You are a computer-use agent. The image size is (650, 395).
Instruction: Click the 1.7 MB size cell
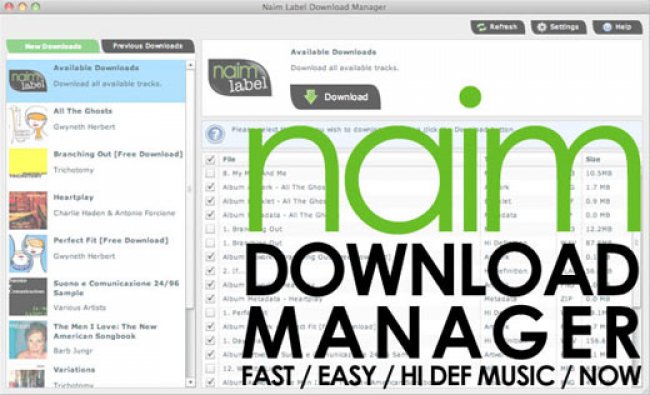[598, 187]
